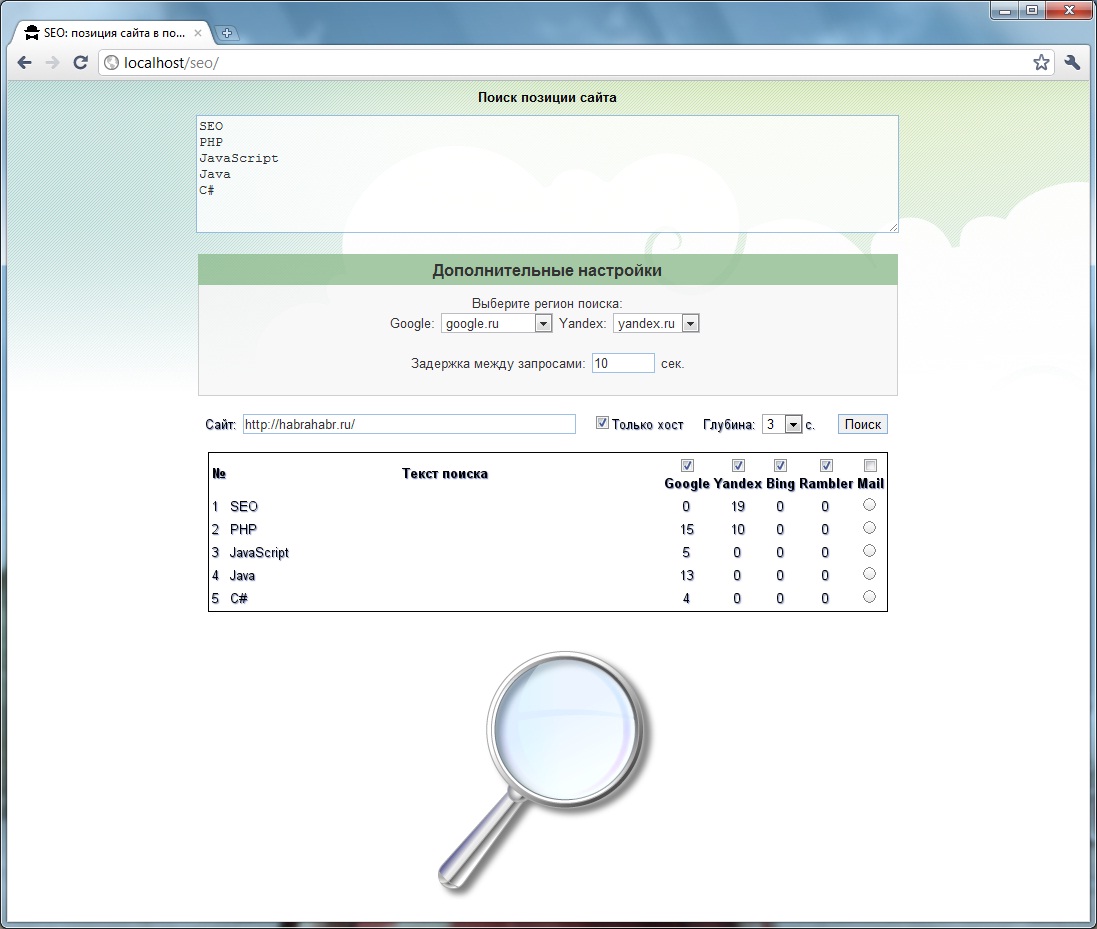Select the radio button for the C# row
1097x929 pixels.
(x=869, y=596)
